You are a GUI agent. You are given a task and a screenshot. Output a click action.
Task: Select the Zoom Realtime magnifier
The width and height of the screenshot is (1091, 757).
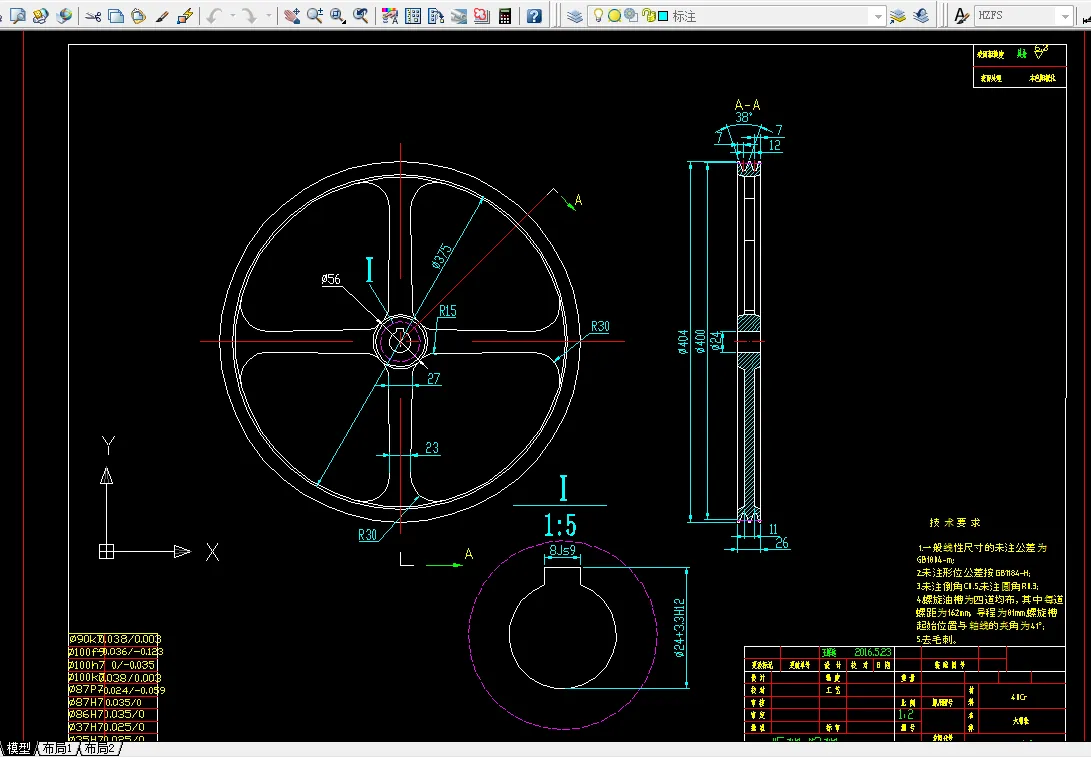pyautogui.click(x=315, y=15)
